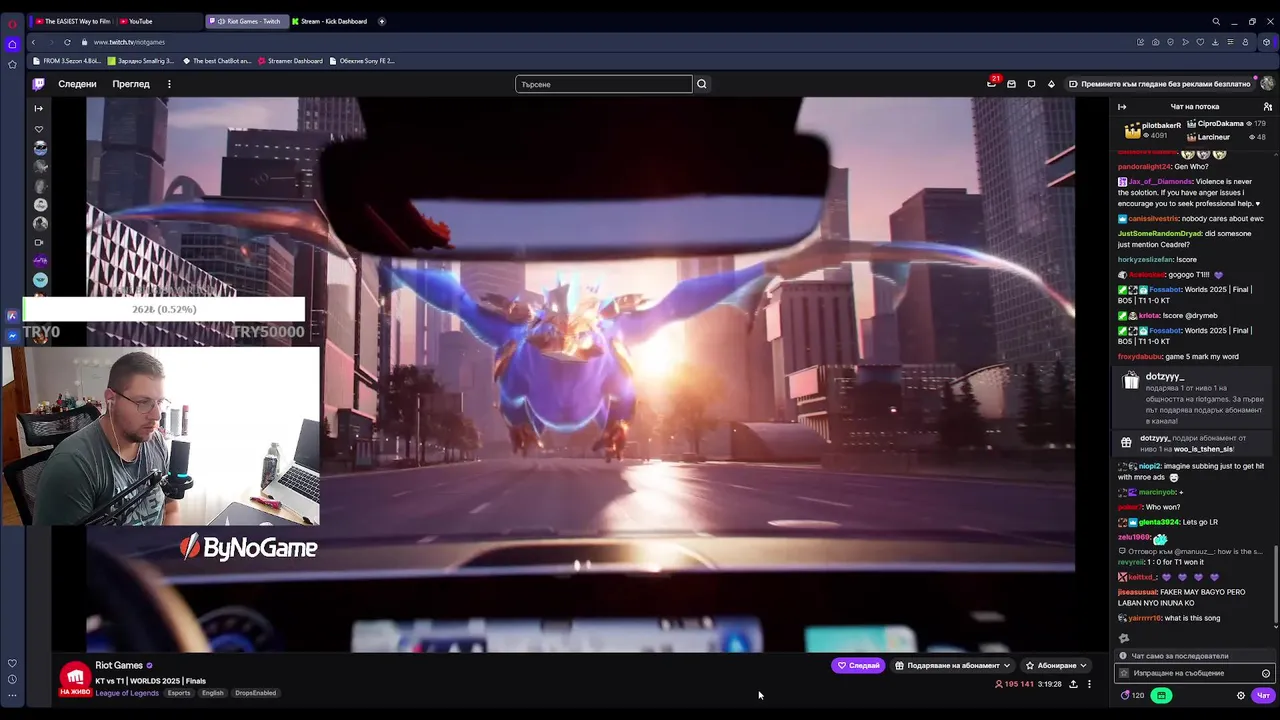Open FROM 3.Sezon bookmark
Image resolution: width=1280 pixels, height=720 pixels.
[x=67, y=61]
